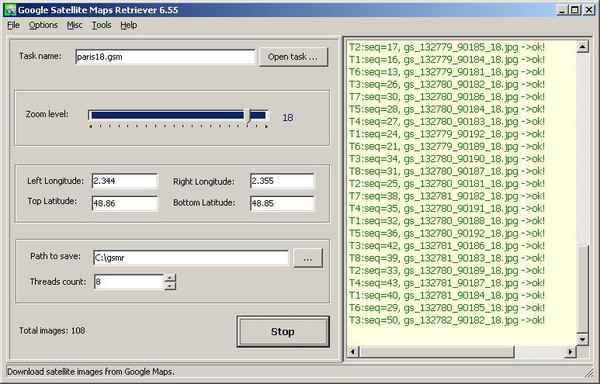Click the log horizontal scroll left arrow
600x384 pixels.
point(353,351)
